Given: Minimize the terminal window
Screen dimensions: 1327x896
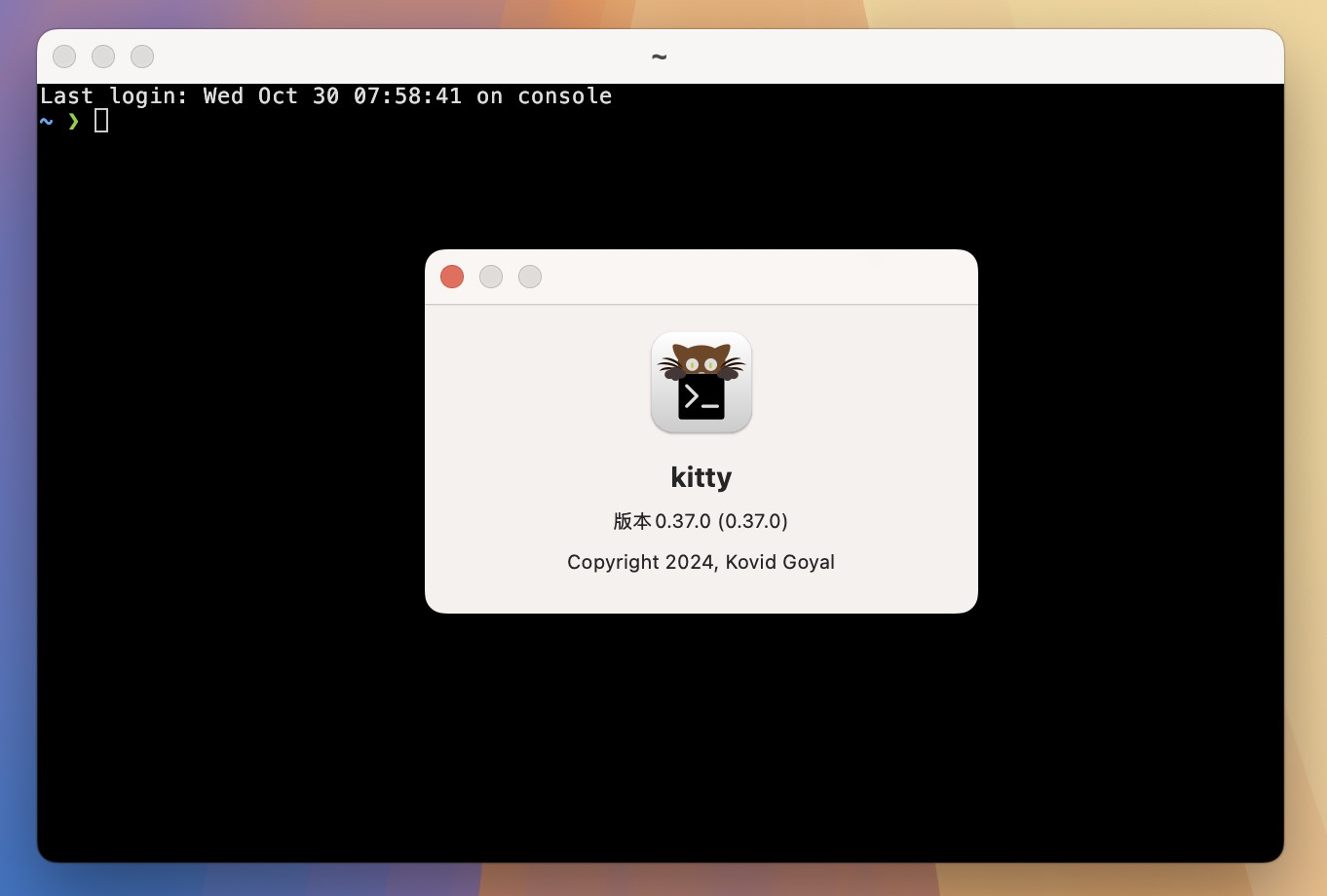Looking at the screenshot, I should tap(103, 56).
